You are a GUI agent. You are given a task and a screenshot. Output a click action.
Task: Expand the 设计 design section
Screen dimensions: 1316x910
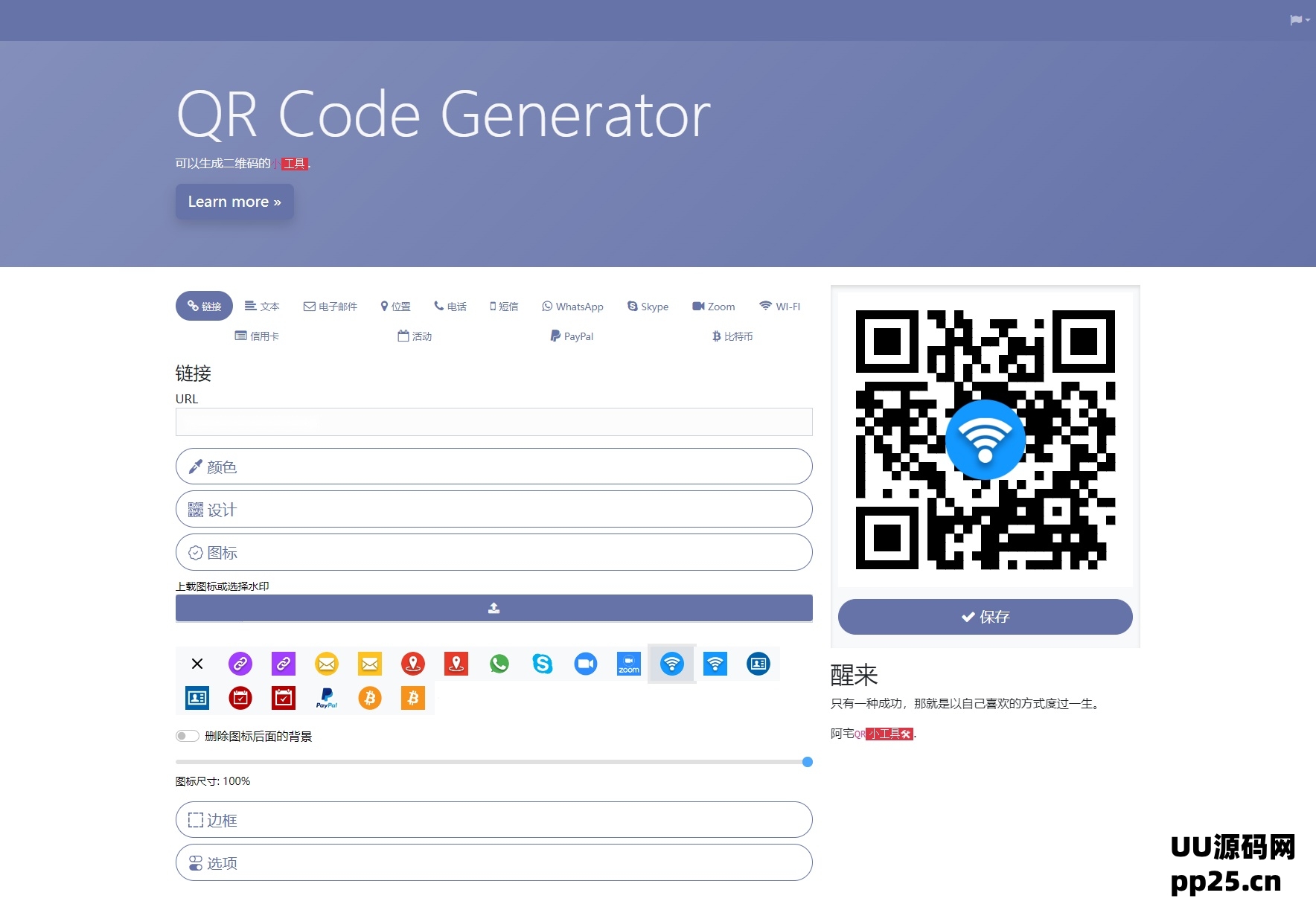pyautogui.click(x=493, y=510)
